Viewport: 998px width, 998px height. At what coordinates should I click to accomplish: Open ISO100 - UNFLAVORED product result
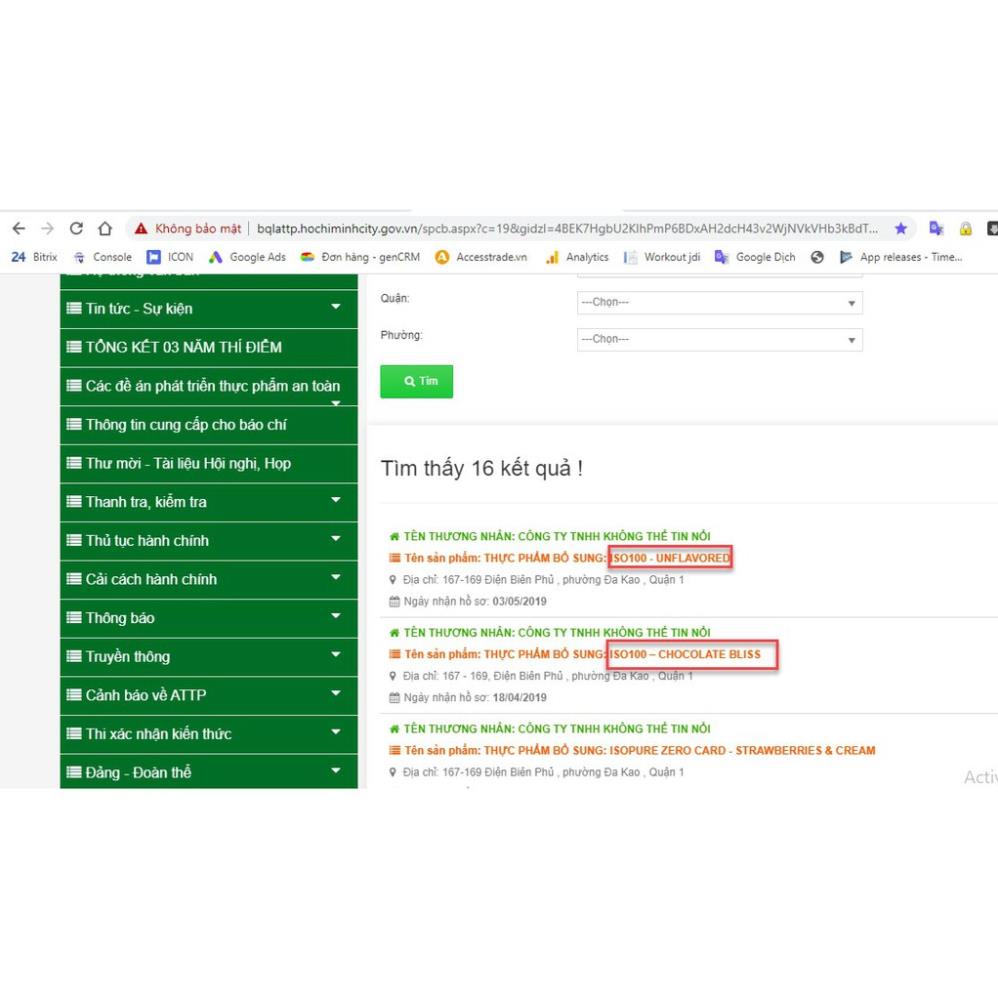[670, 557]
